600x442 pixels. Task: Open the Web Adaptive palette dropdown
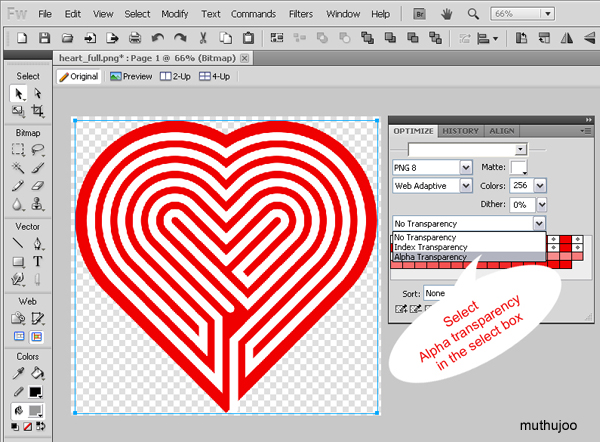[466, 186]
